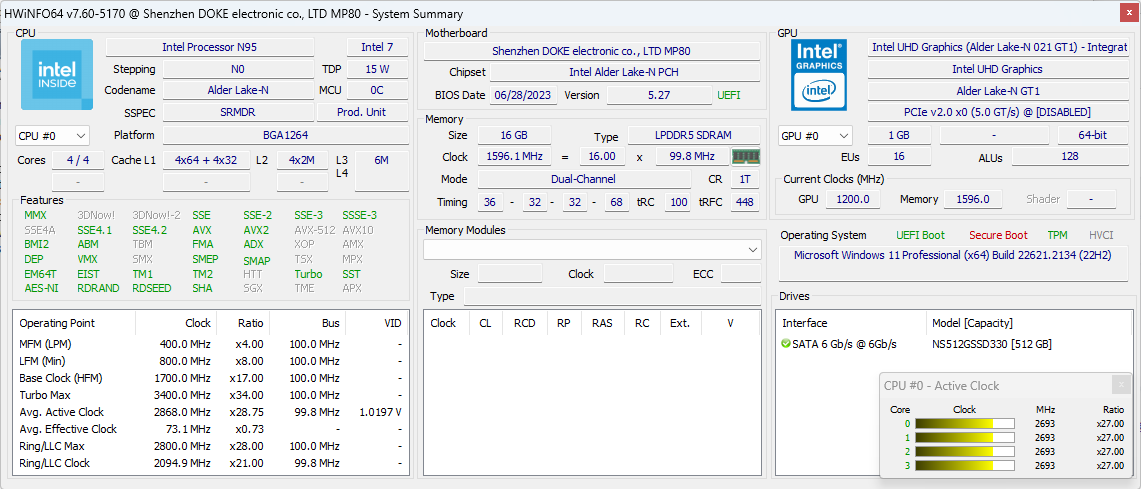
Task: Click the MFM (LPM) operating point row
Action: click(210, 344)
